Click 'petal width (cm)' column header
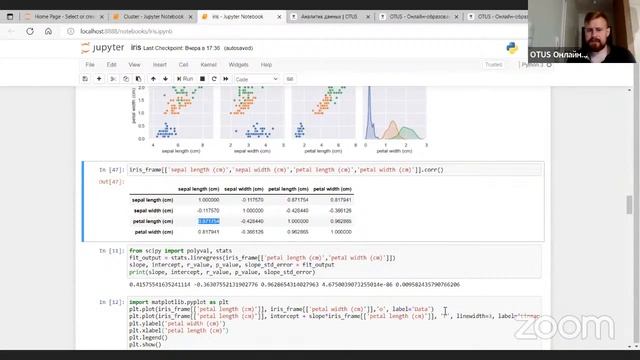Viewport: 640px width, 360px height. pos(332,189)
